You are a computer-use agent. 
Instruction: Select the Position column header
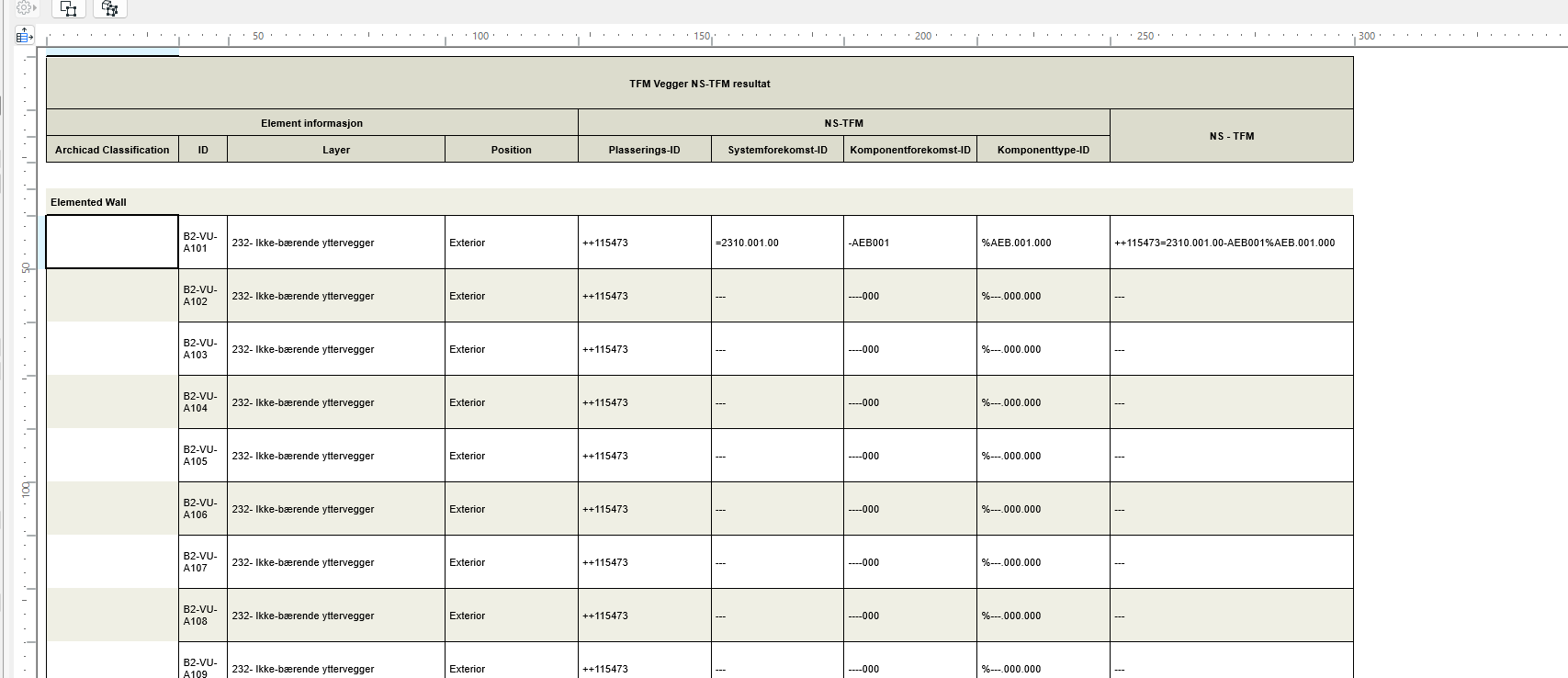pyautogui.click(x=511, y=150)
